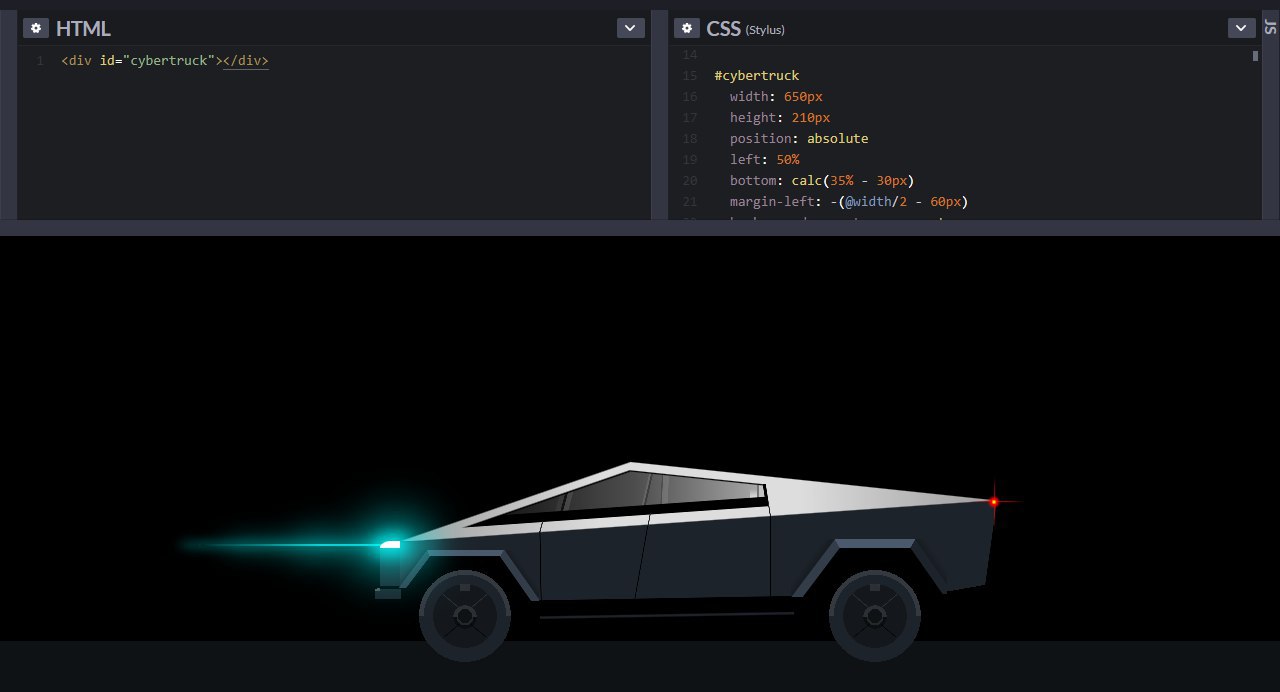Click line number 15 in CSS gutter
Viewport: 1280px width, 692px height.
click(689, 75)
